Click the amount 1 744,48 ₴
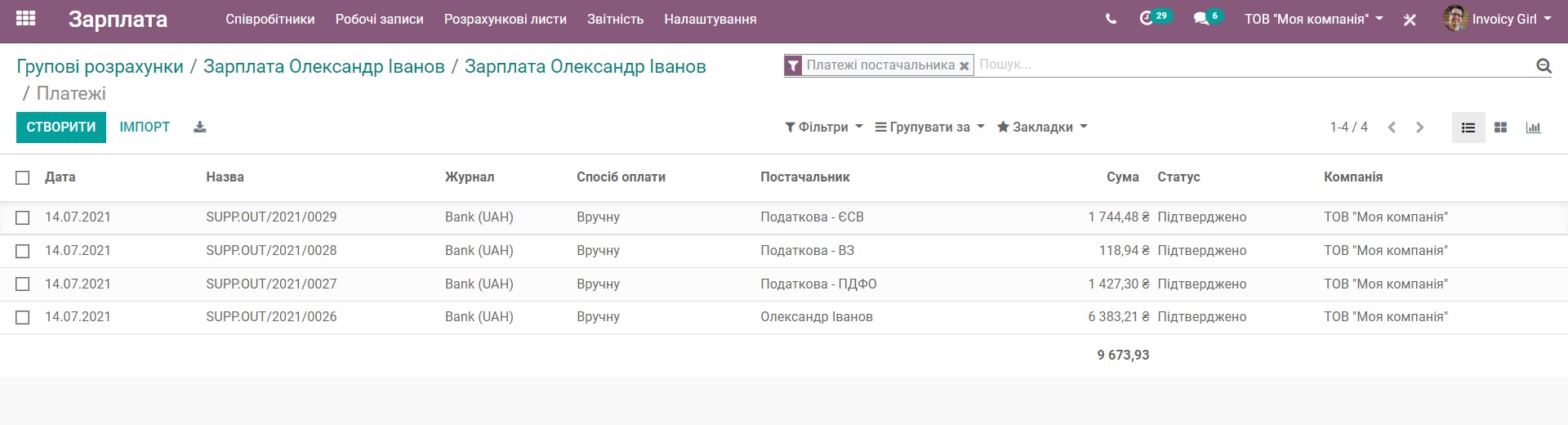This screenshot has height=425, width=1568. click(1118, 217)
